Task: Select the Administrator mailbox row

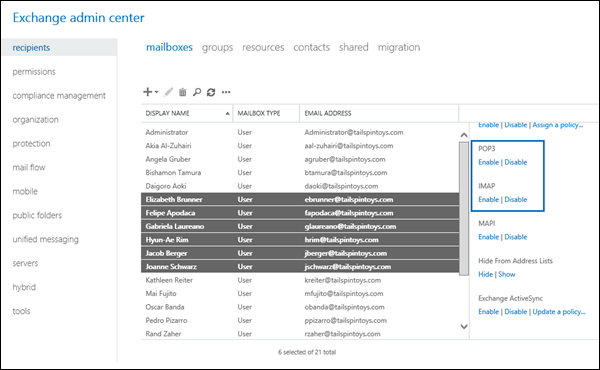Action: [x=300, y=132]
